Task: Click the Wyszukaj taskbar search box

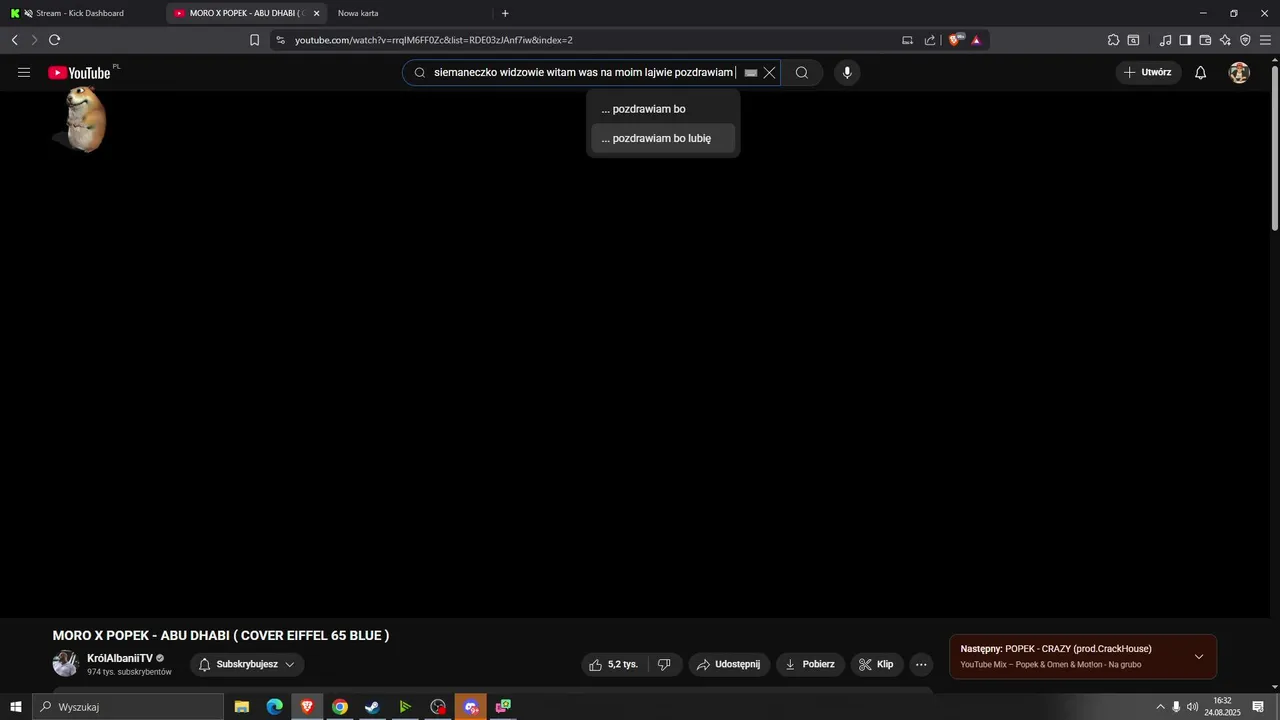Action: (x=128, y=707)
